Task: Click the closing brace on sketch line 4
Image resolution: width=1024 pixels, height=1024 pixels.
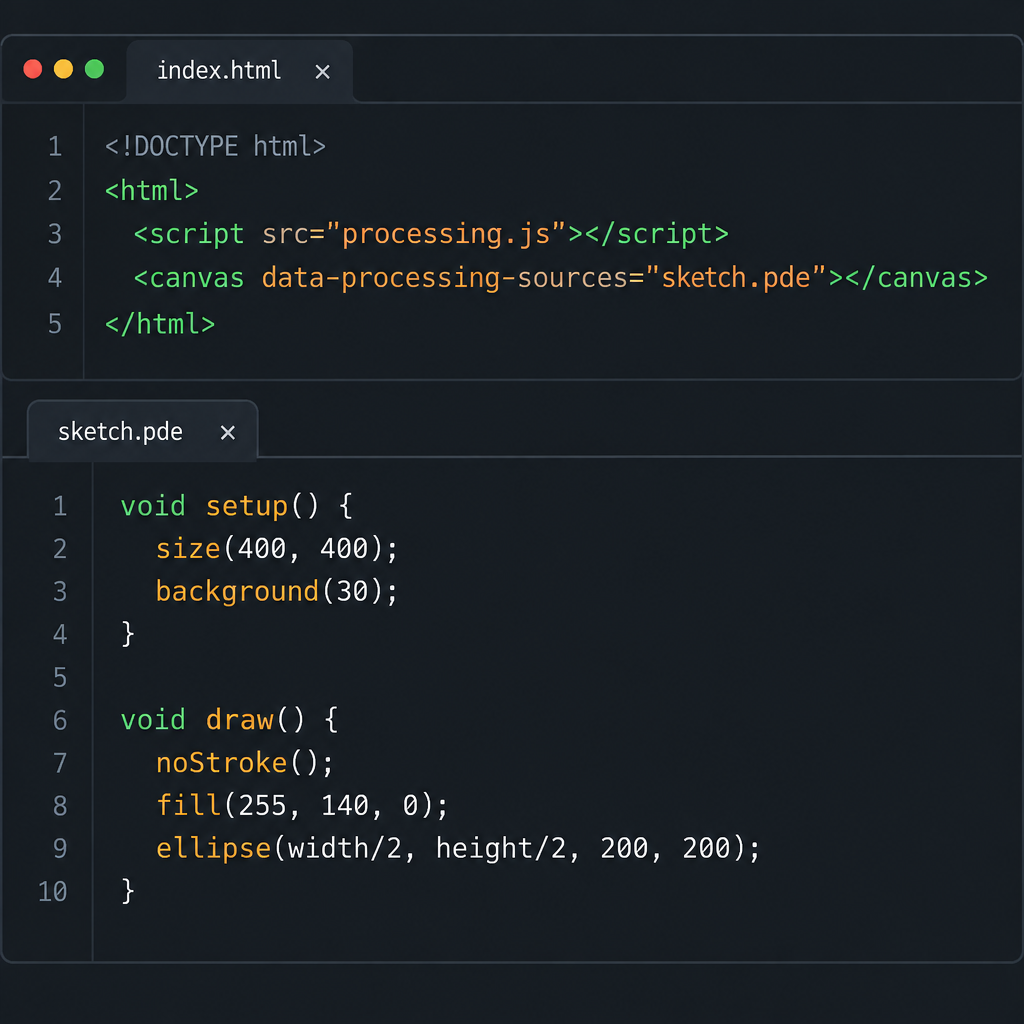Action: pos(128,634)
